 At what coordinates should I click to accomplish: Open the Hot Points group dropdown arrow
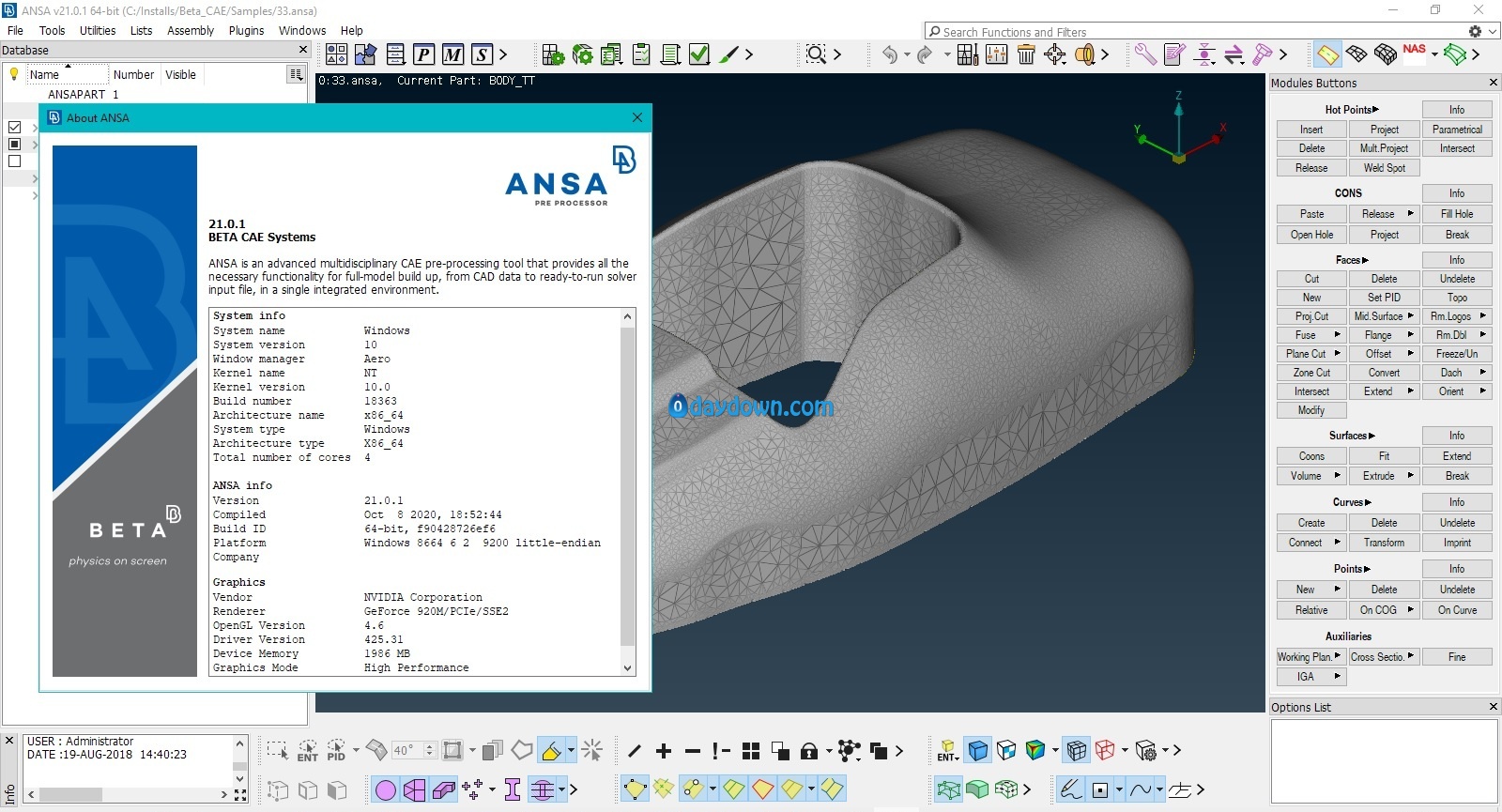pyautogui.click(x=1376, y=110)
